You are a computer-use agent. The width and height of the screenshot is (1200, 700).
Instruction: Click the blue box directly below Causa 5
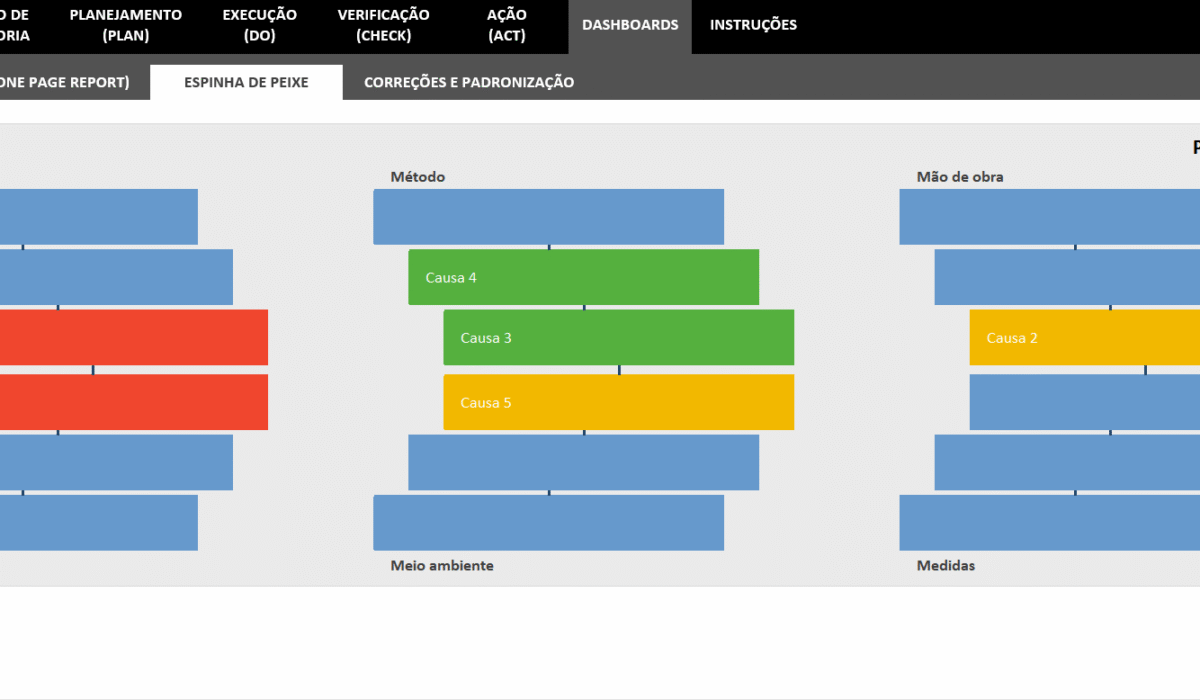click(583, 462)
